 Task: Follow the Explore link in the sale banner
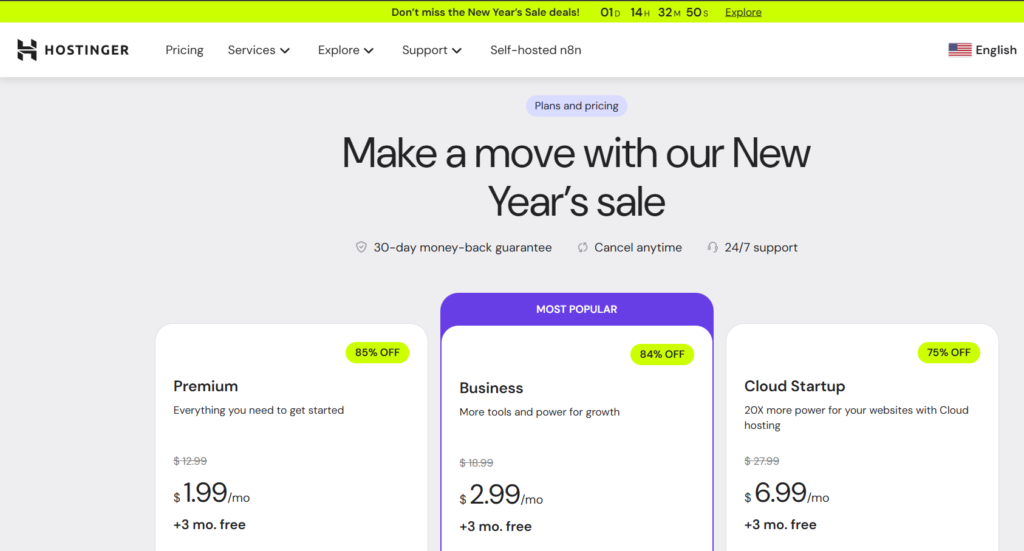click(743, 12)
